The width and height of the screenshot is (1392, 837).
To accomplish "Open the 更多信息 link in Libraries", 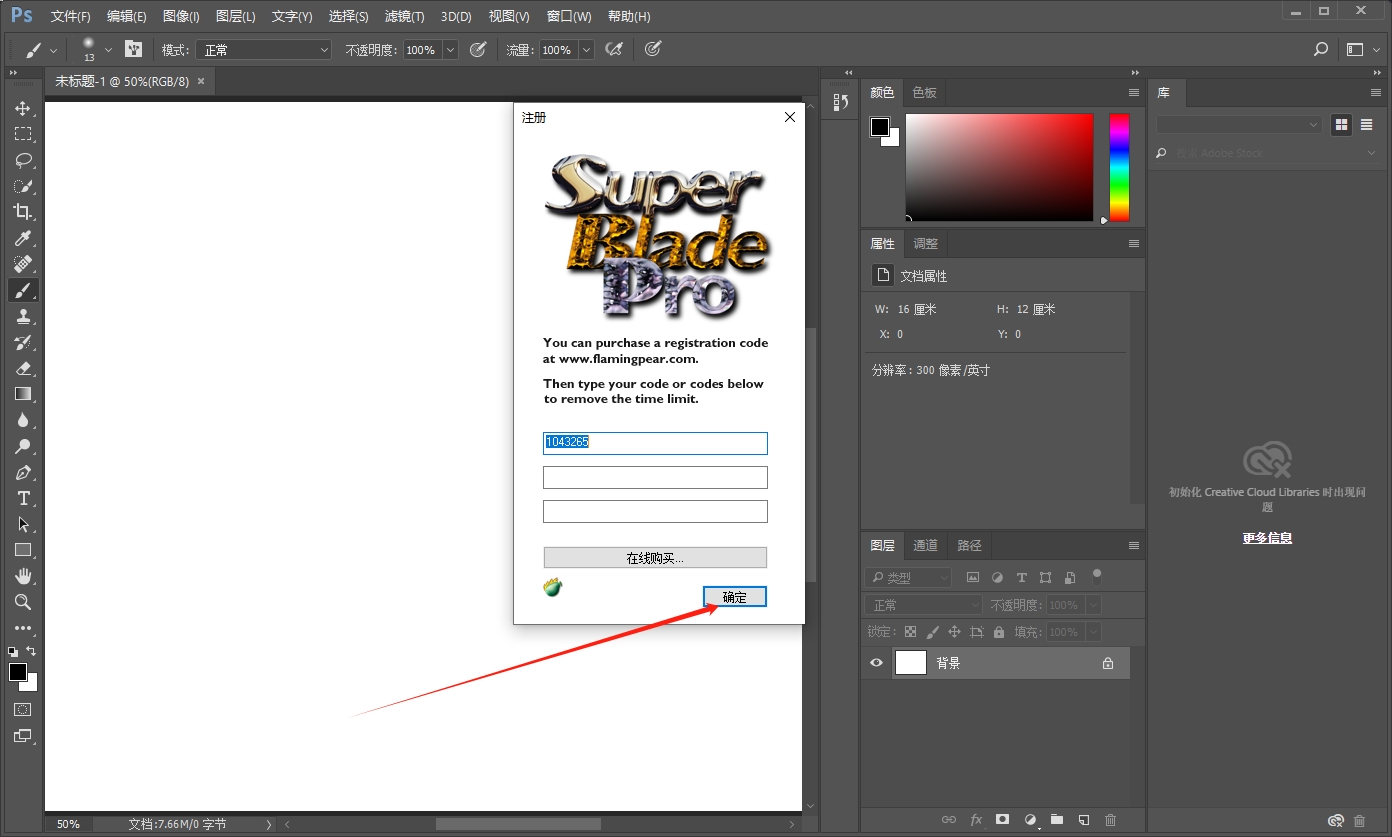I will click(x=1267, y=538).
